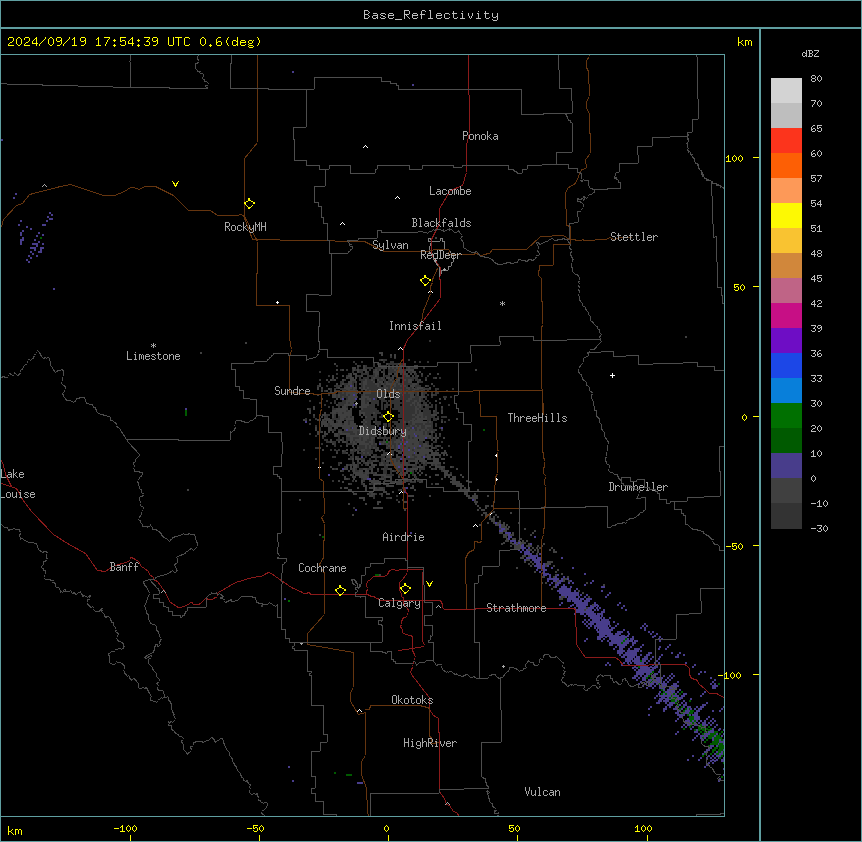The height and width of the screenshot is (842, 862).
Task: Click the HighRiver label
Action: (x=430, y=743)
